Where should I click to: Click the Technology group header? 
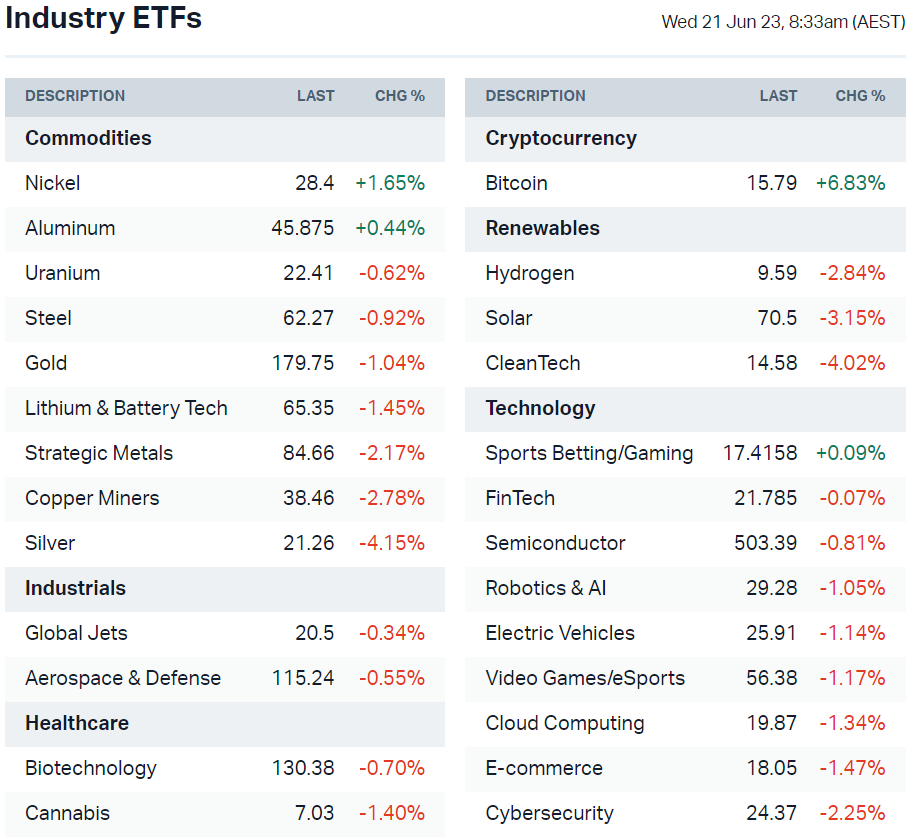pyautogui.click(x=540, y=408)
